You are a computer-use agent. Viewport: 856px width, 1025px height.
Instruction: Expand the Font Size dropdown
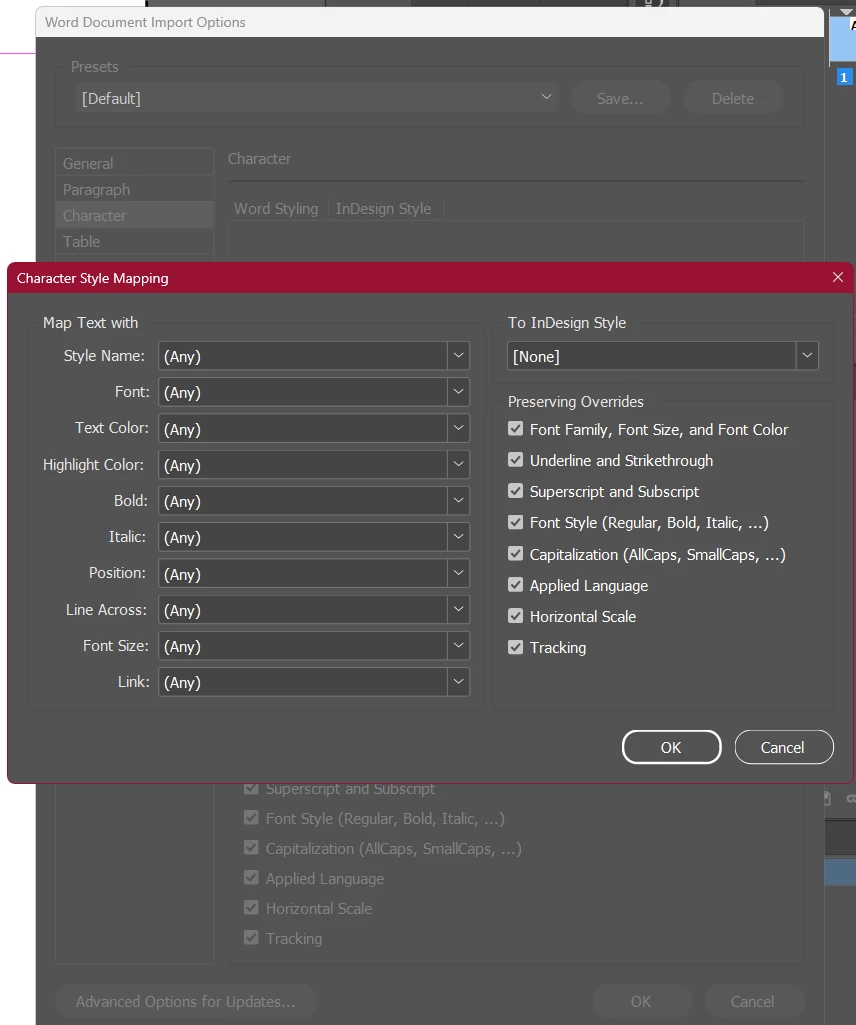coord(314,646)
